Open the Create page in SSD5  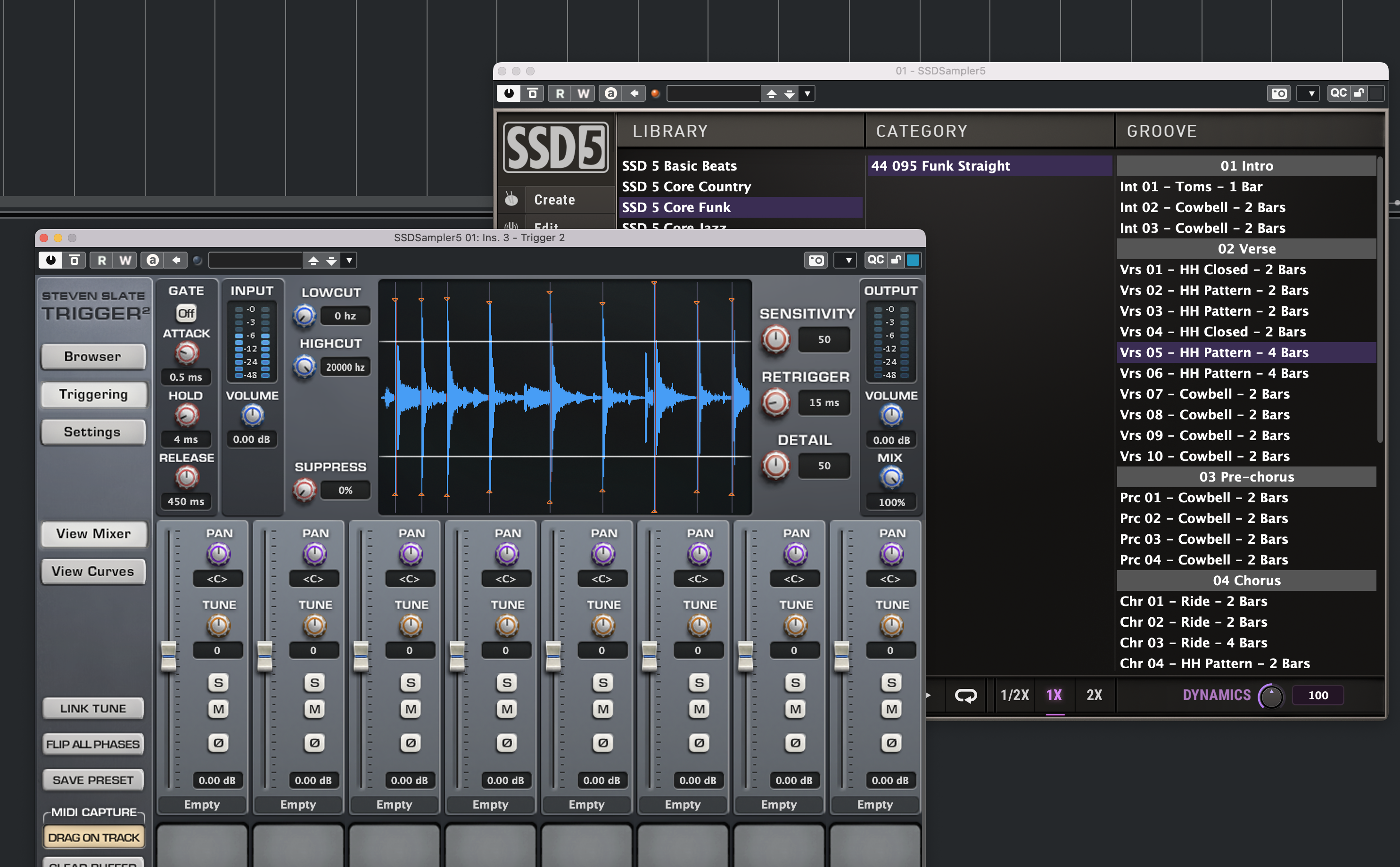point(555,199)
